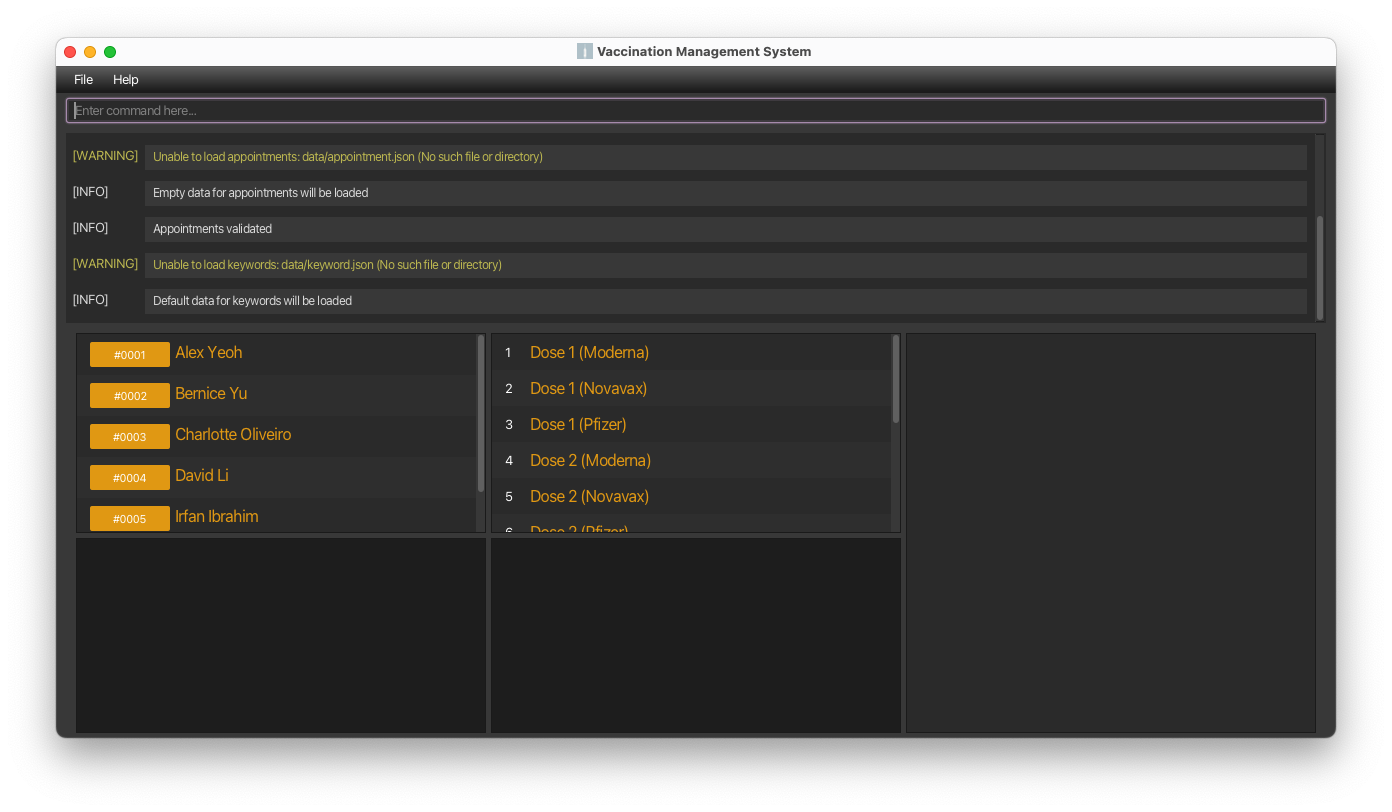Click 'Empty data for appointments will be loaded' log
This screenshot has width=1392, height=812.
726,193
